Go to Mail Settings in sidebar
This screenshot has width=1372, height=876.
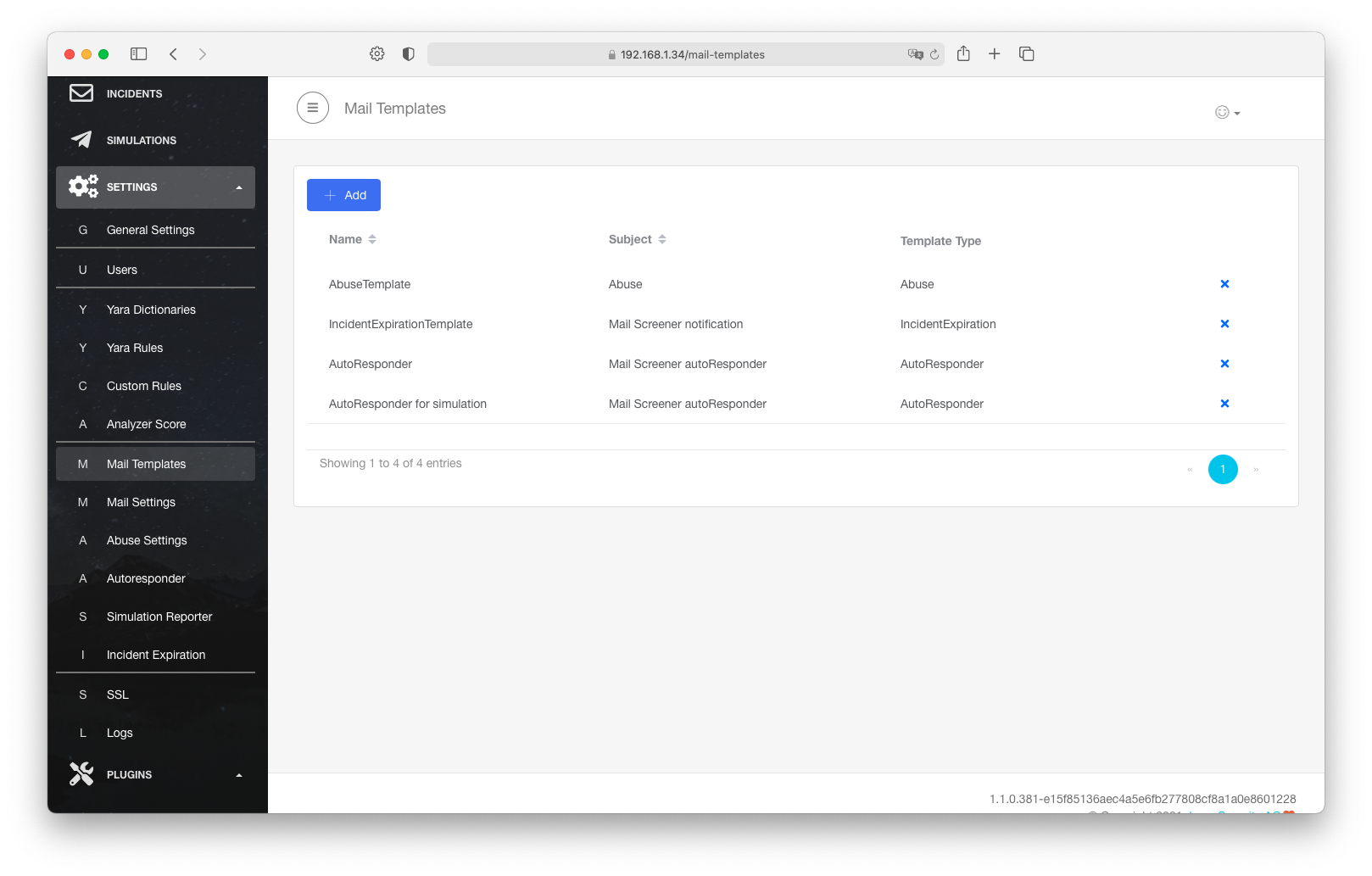tap(141, 502)
